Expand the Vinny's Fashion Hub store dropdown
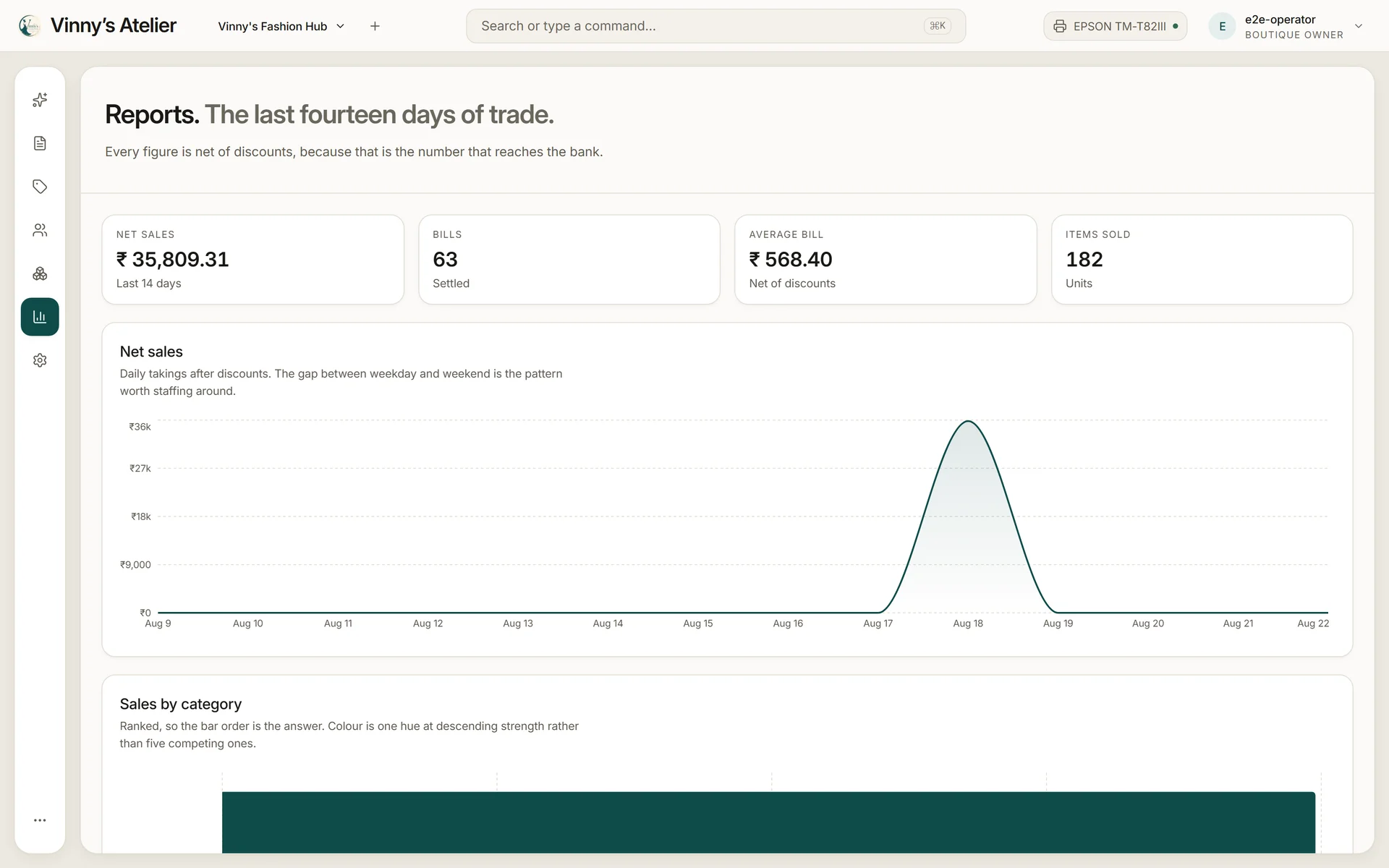Viewport: 1389px width, 868px height. [x=281, y=26]
